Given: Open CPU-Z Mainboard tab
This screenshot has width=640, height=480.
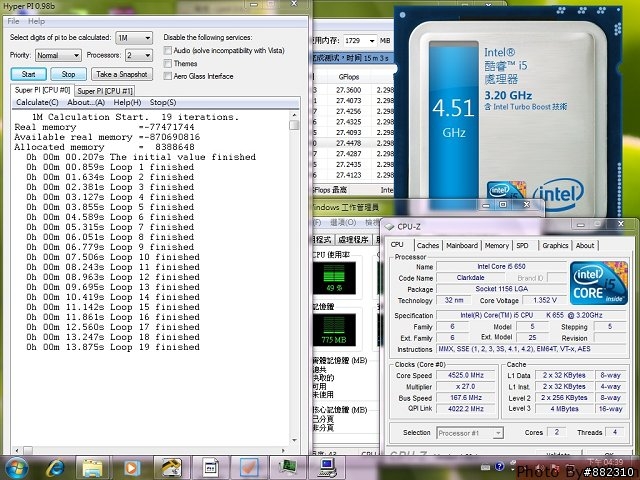Looking at the screenshot, I should click(x=462, y=245).
